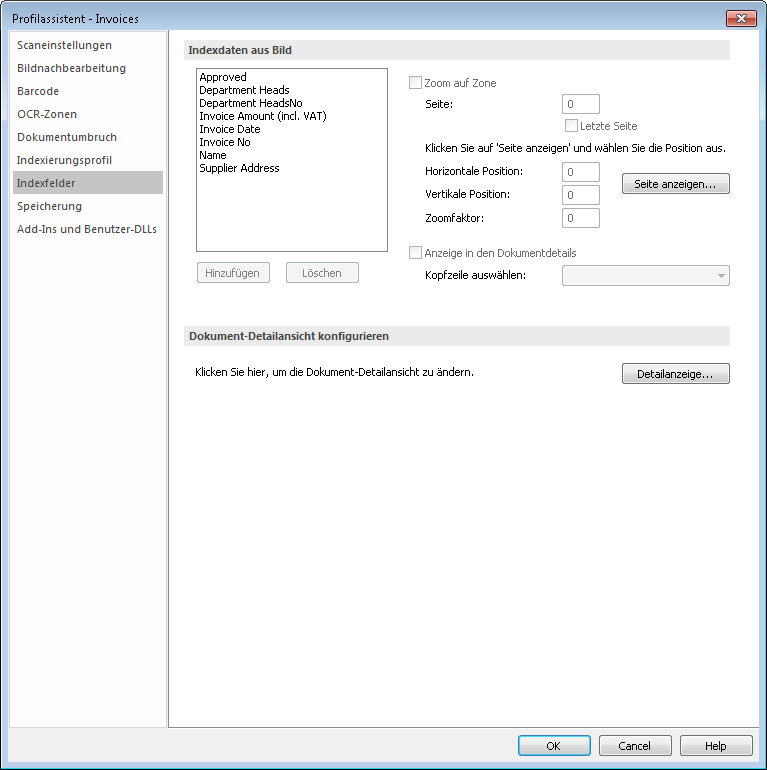The image size is (767, 770).
Task: Click the Hinzufügen button
Action: pyautogui.click(x=233, y=273)
